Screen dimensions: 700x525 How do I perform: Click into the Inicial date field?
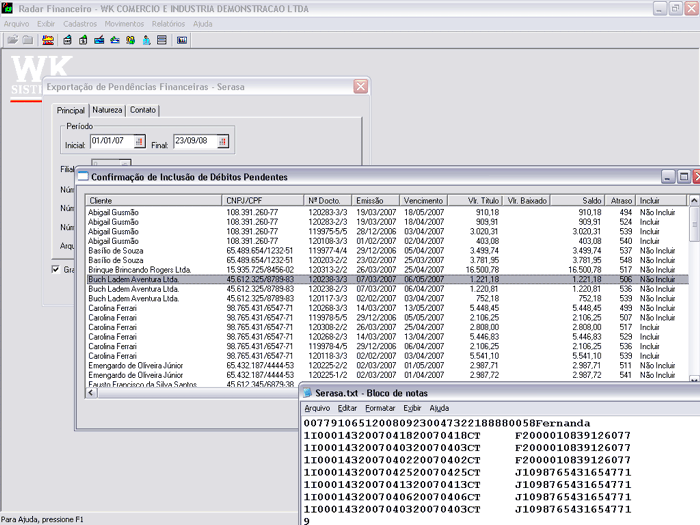click(110, 141)
